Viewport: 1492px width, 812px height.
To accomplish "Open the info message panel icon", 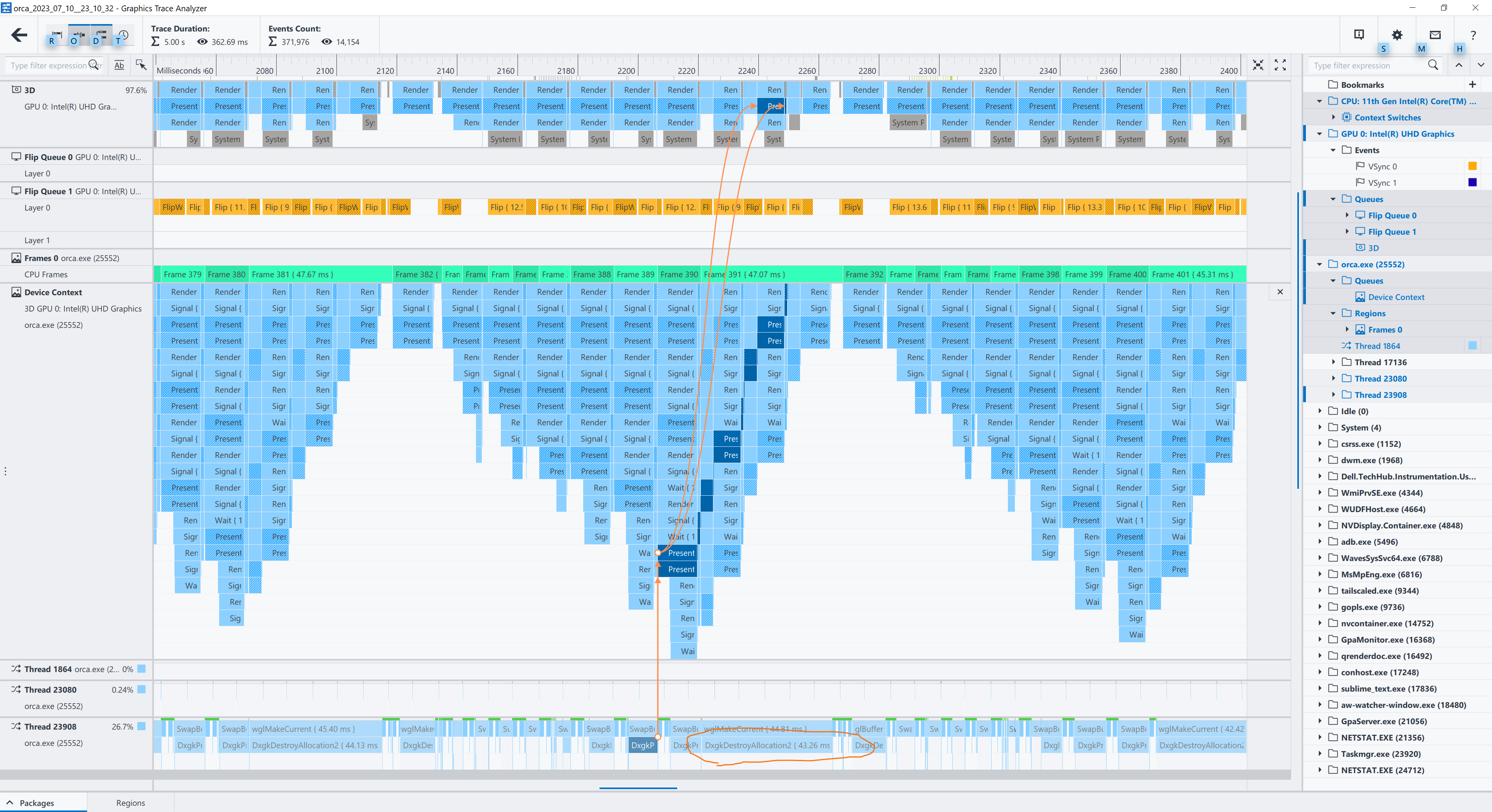I will [1359, 35].
